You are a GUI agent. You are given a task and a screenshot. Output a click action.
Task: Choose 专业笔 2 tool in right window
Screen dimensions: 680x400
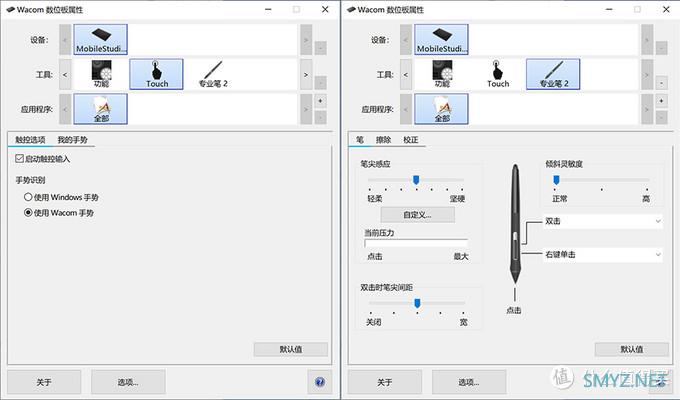[x=553, y=74]
